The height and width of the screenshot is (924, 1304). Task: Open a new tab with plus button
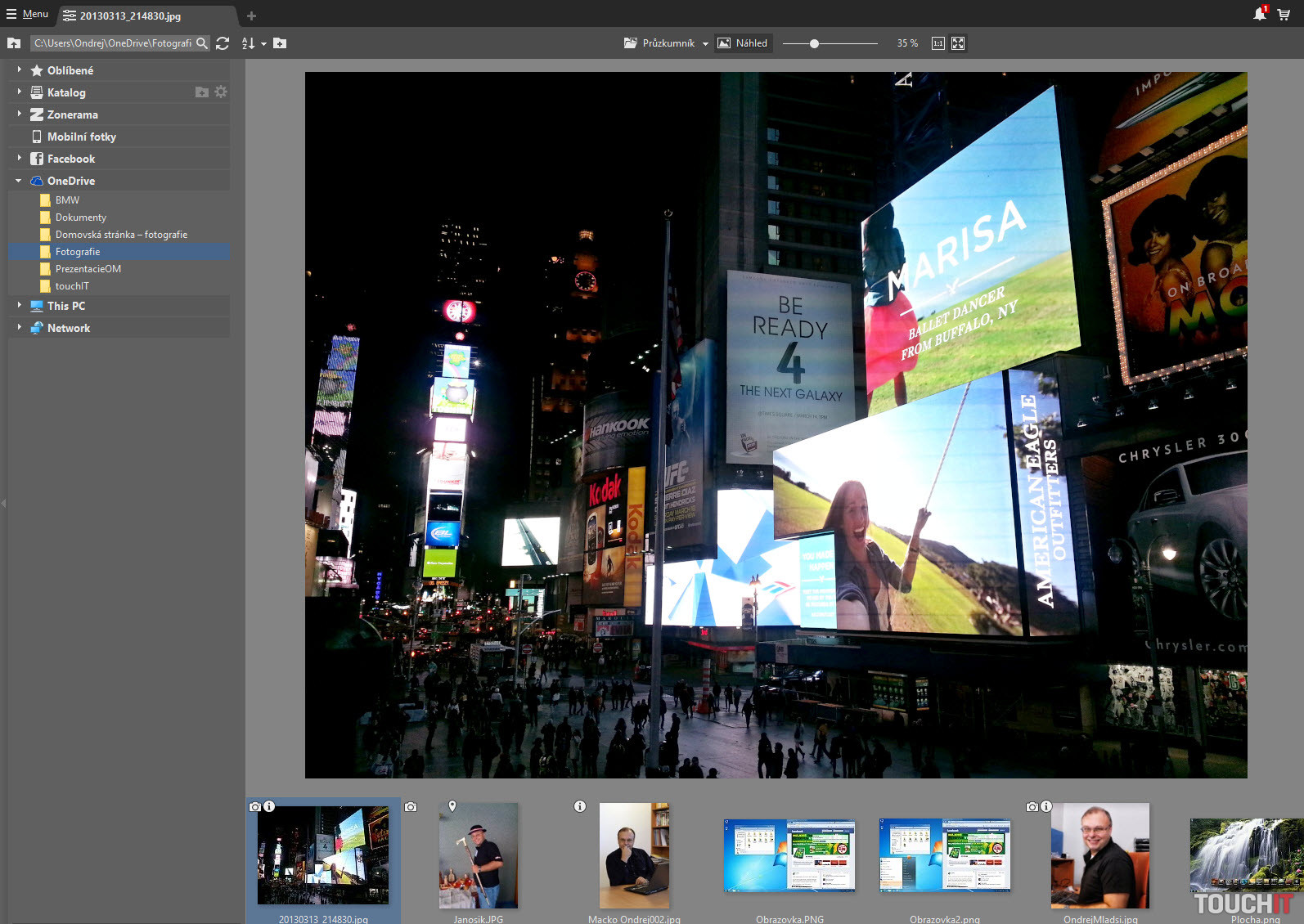pos(251,16)
